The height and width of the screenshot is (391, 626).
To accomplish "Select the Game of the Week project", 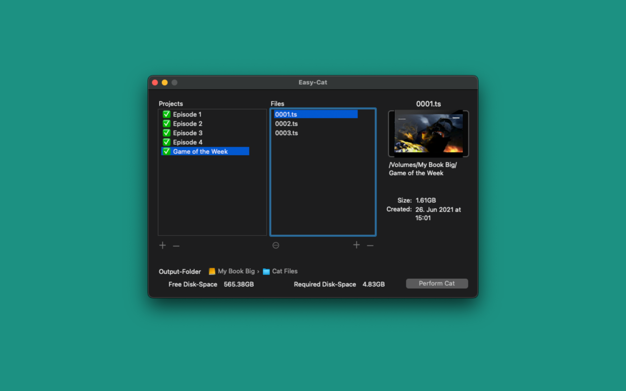I will pos(205,151).
